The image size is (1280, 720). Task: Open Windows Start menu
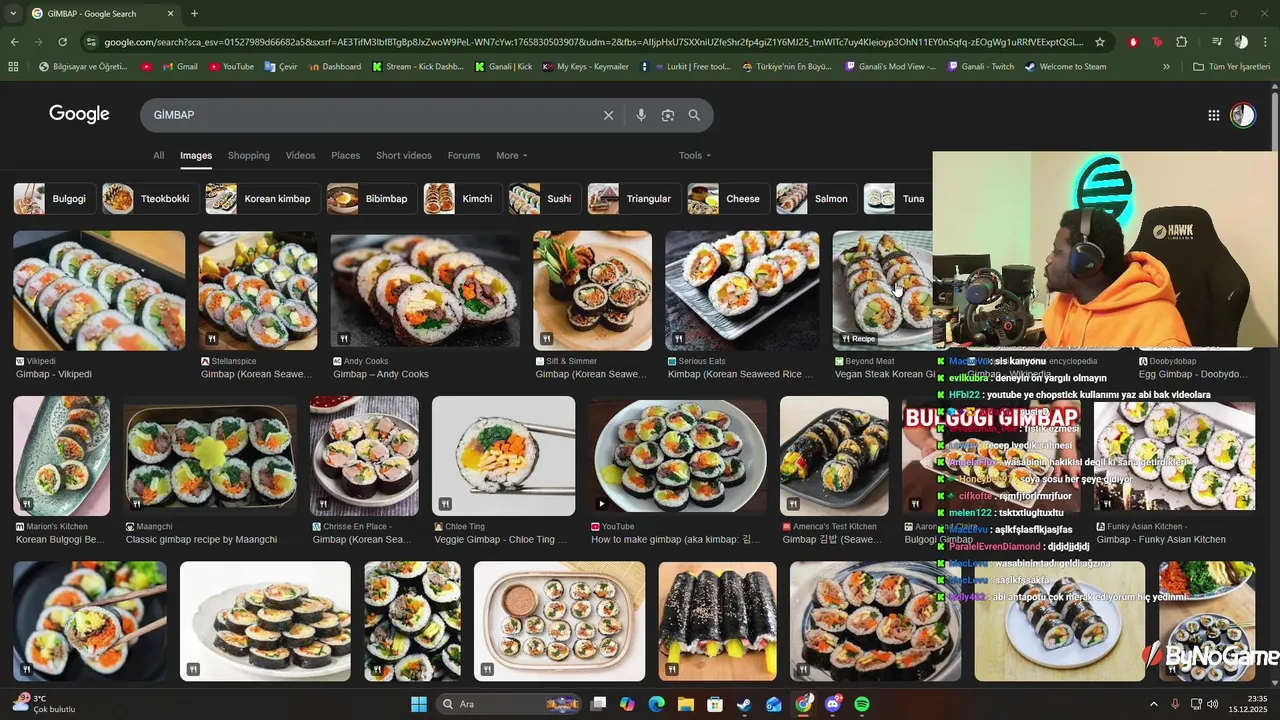click(419, 704)
